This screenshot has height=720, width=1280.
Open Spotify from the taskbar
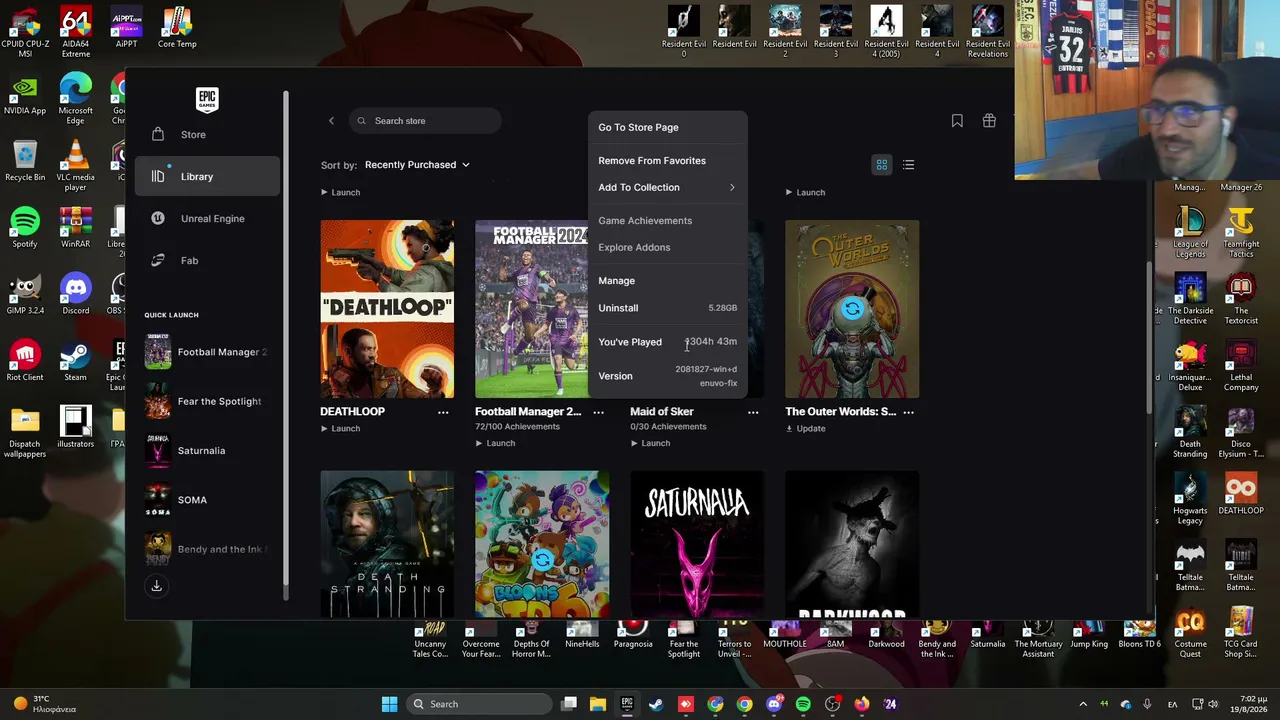pyautogui.click(x=803, y=704)
